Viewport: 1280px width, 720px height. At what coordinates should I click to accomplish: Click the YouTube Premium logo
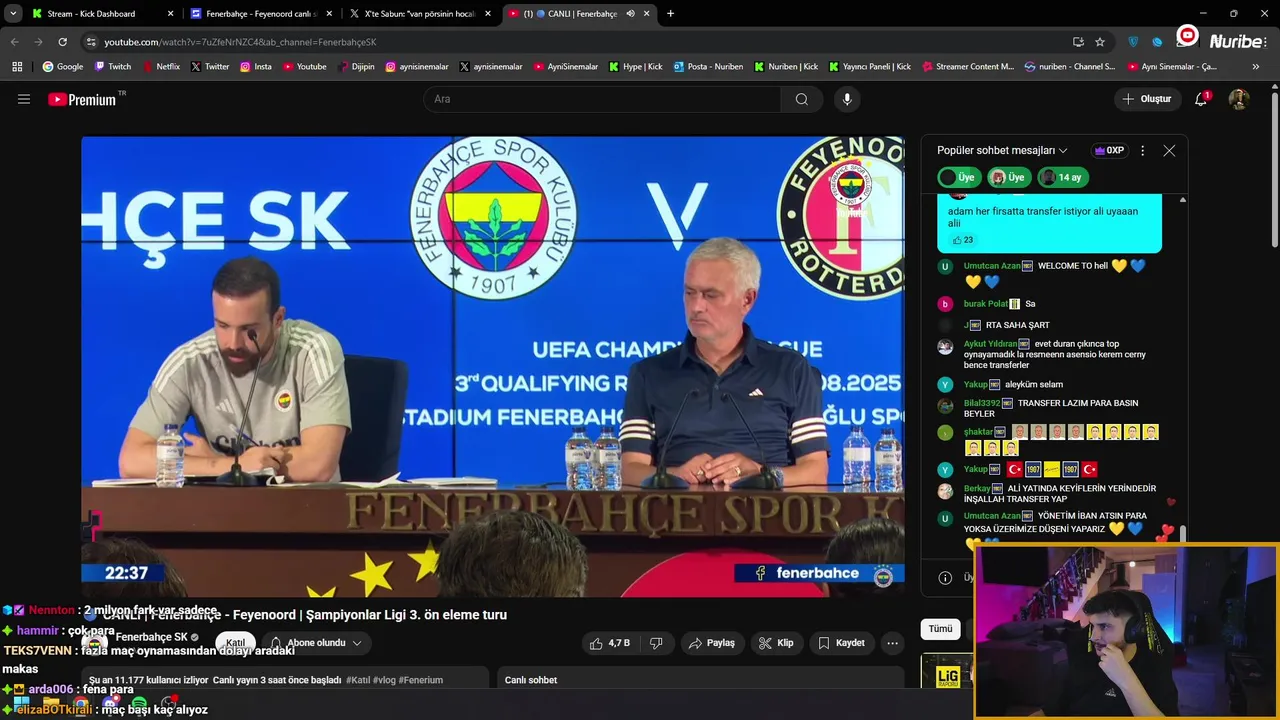click(83, 99)
